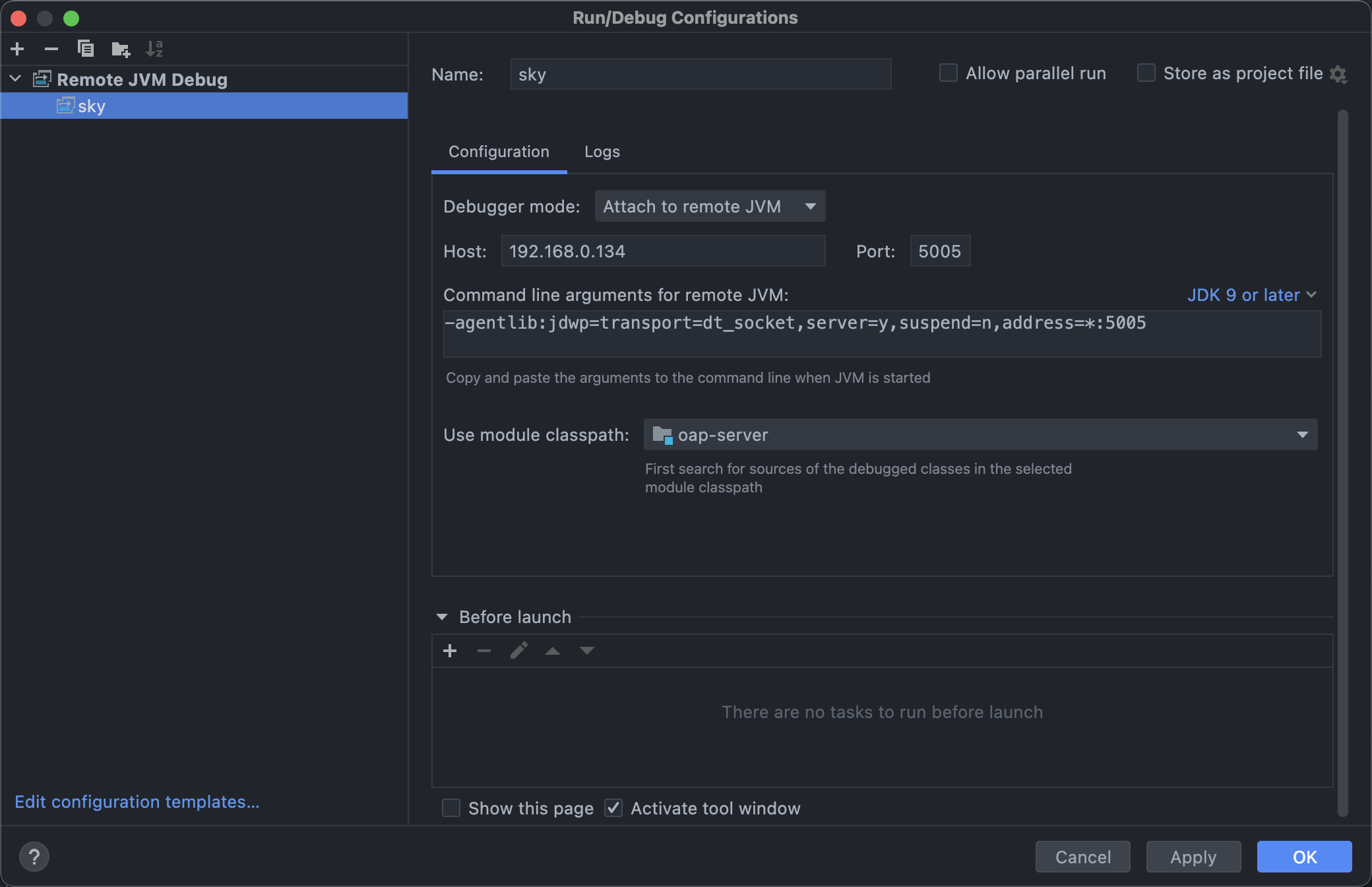
Task: Open Debugger mode dropdown
Action: click(710, 207)
